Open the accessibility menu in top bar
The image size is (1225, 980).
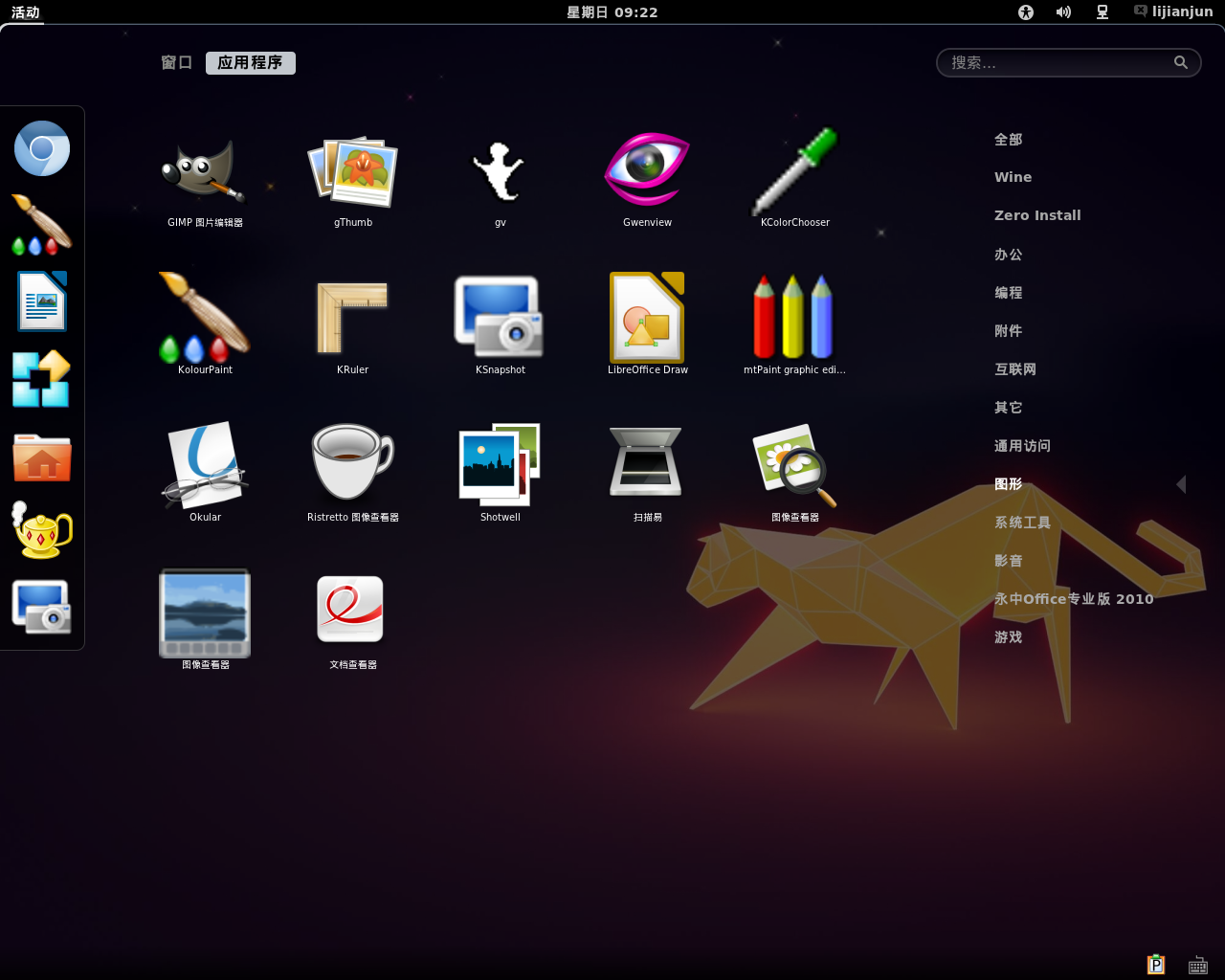point(1026,11)
